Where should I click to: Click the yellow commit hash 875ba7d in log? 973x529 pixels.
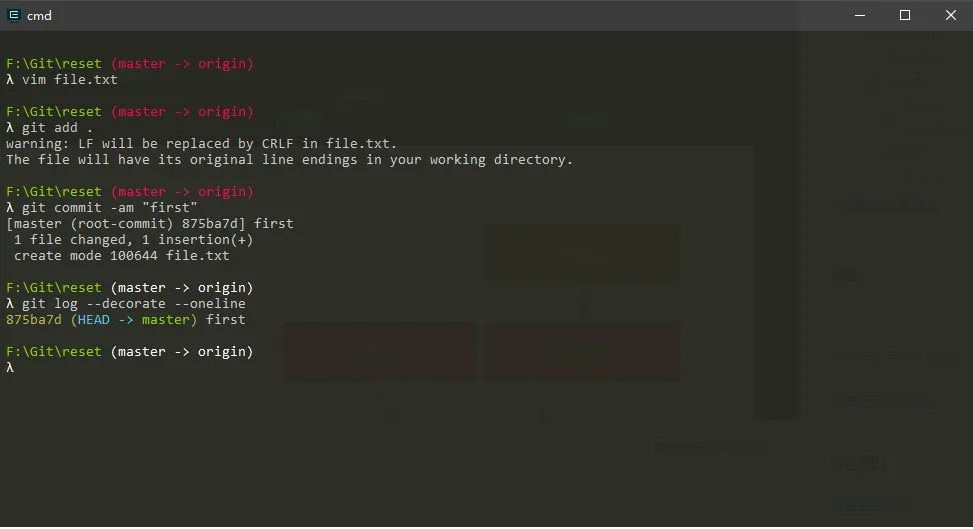click(x=33, y=320)
